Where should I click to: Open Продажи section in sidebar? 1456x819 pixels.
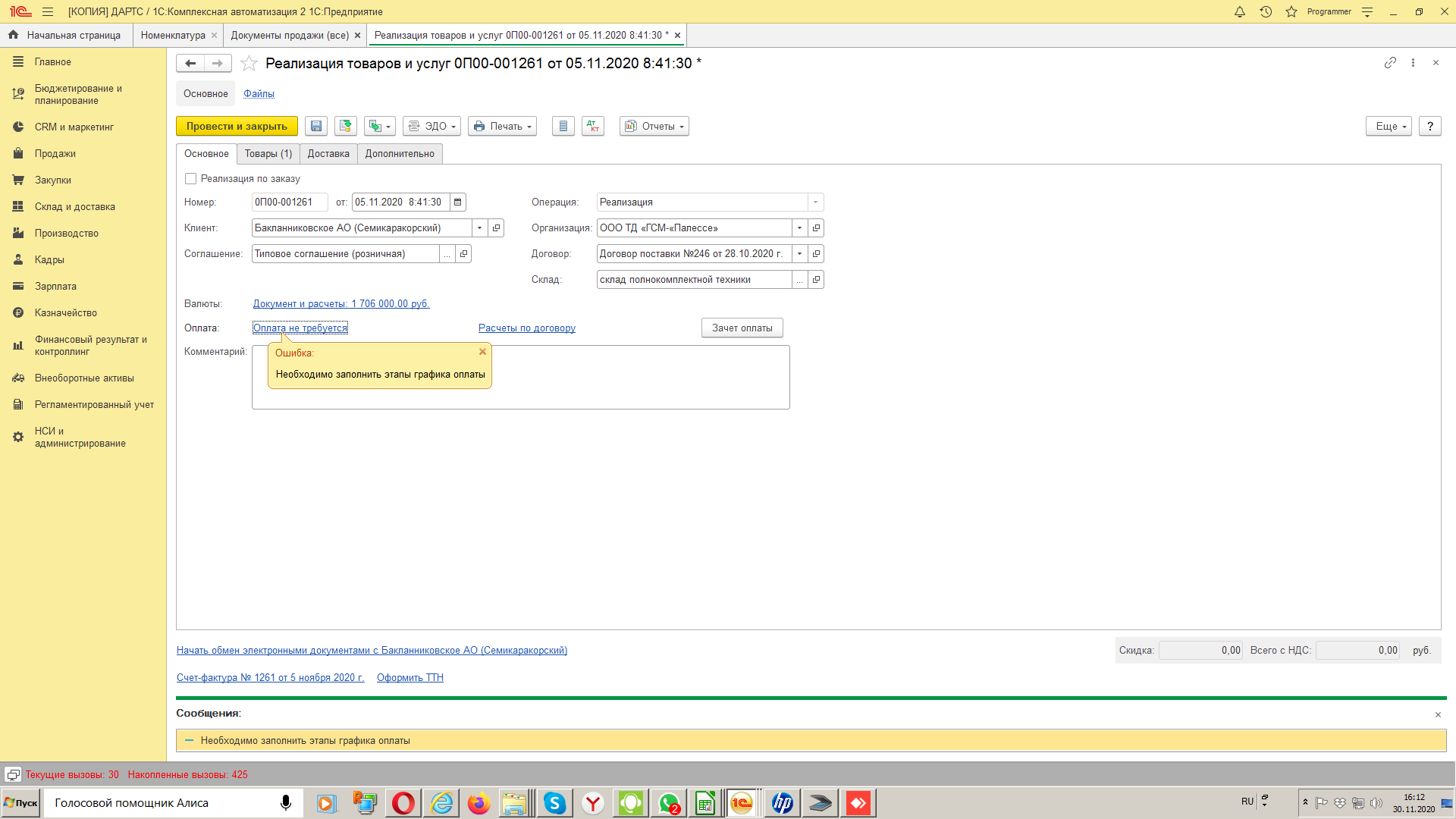pos(55,154)
